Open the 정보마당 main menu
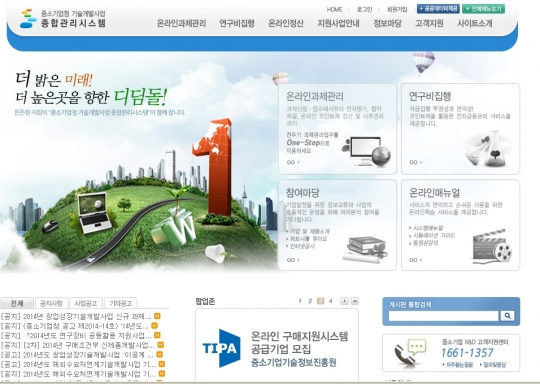The height and width of the screenshot is (384, 540). (387, 23)
